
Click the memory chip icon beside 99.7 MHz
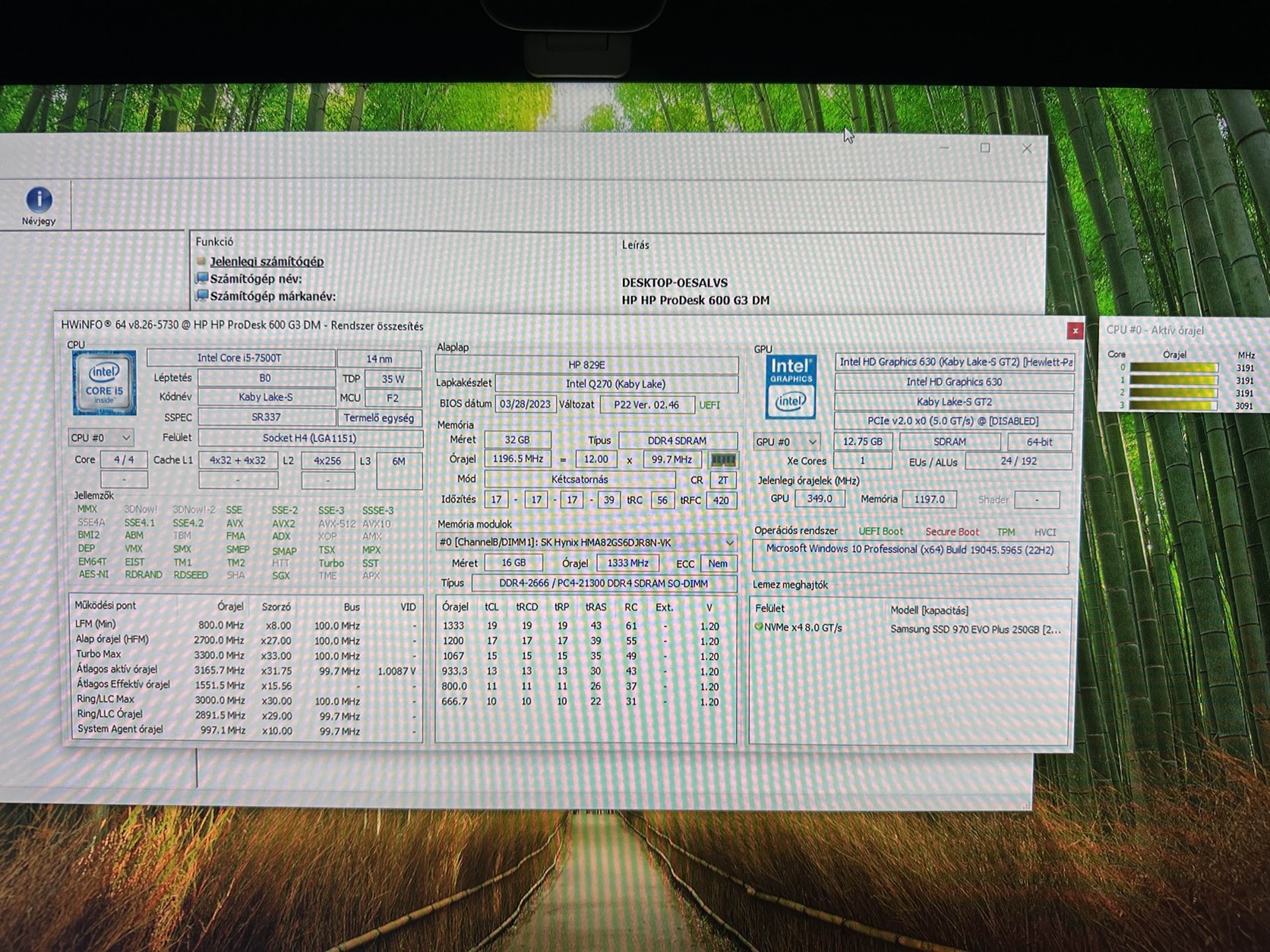tap(722, 460)
